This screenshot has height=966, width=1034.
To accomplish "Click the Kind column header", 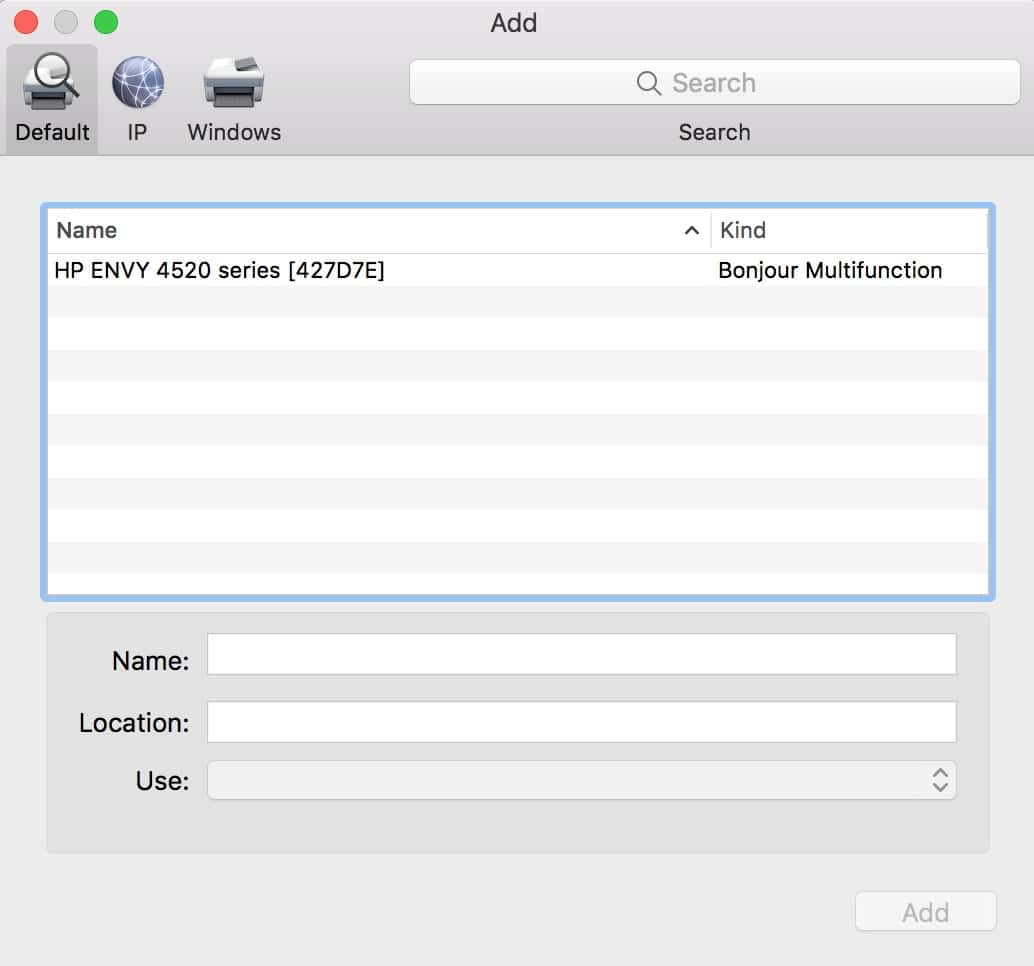I will coord(849,230).
